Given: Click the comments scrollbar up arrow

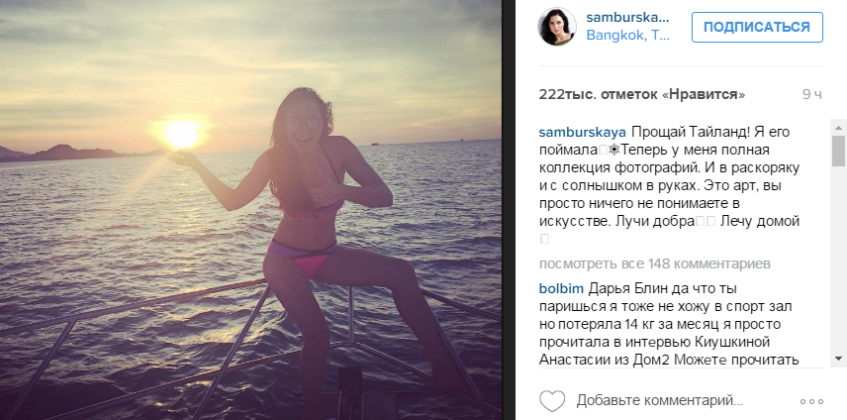Looking at the screenshot, I should click(x=838, y=128).
